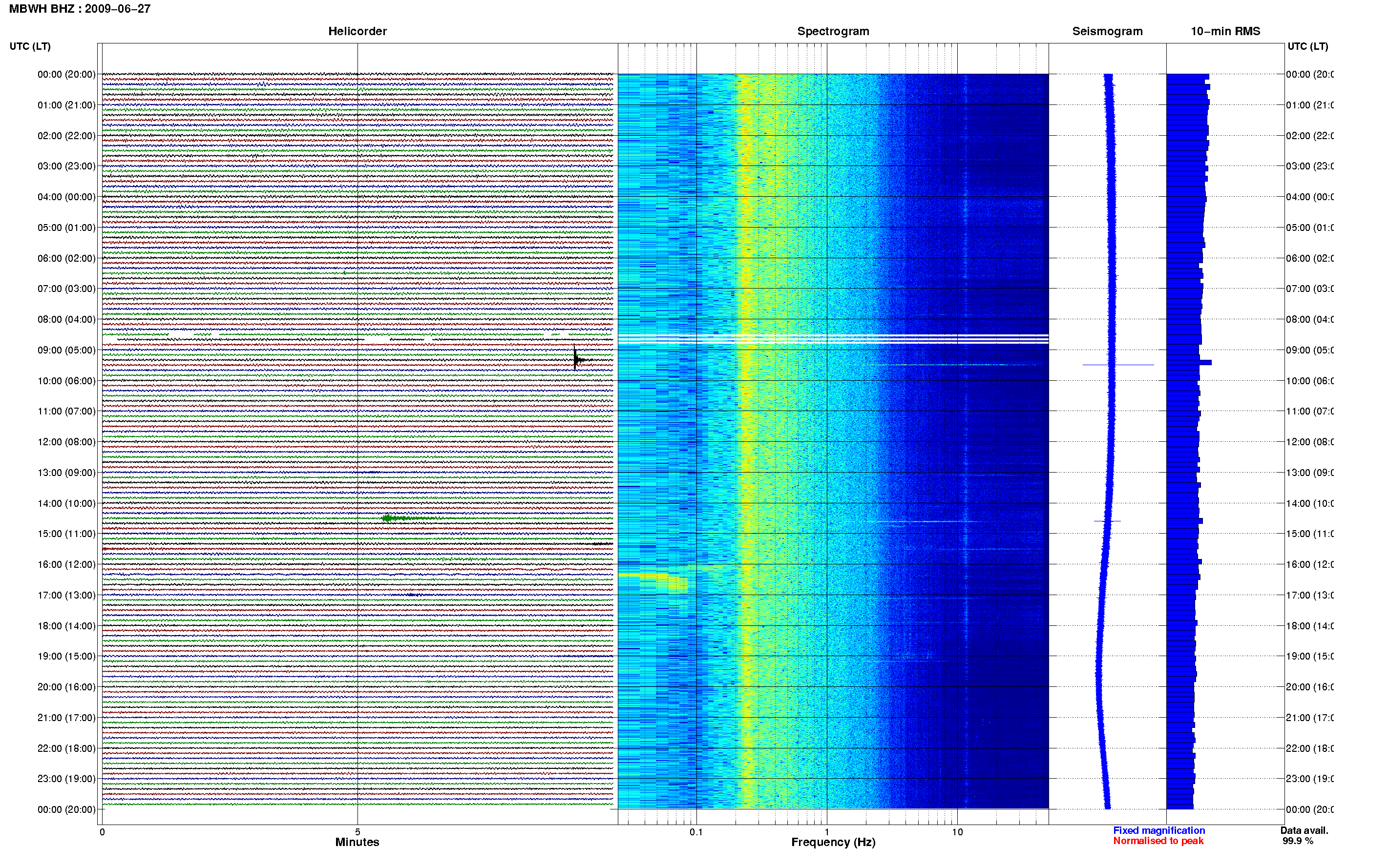Click the yellow low-frequency patch near 16:30

coord(652,582)
